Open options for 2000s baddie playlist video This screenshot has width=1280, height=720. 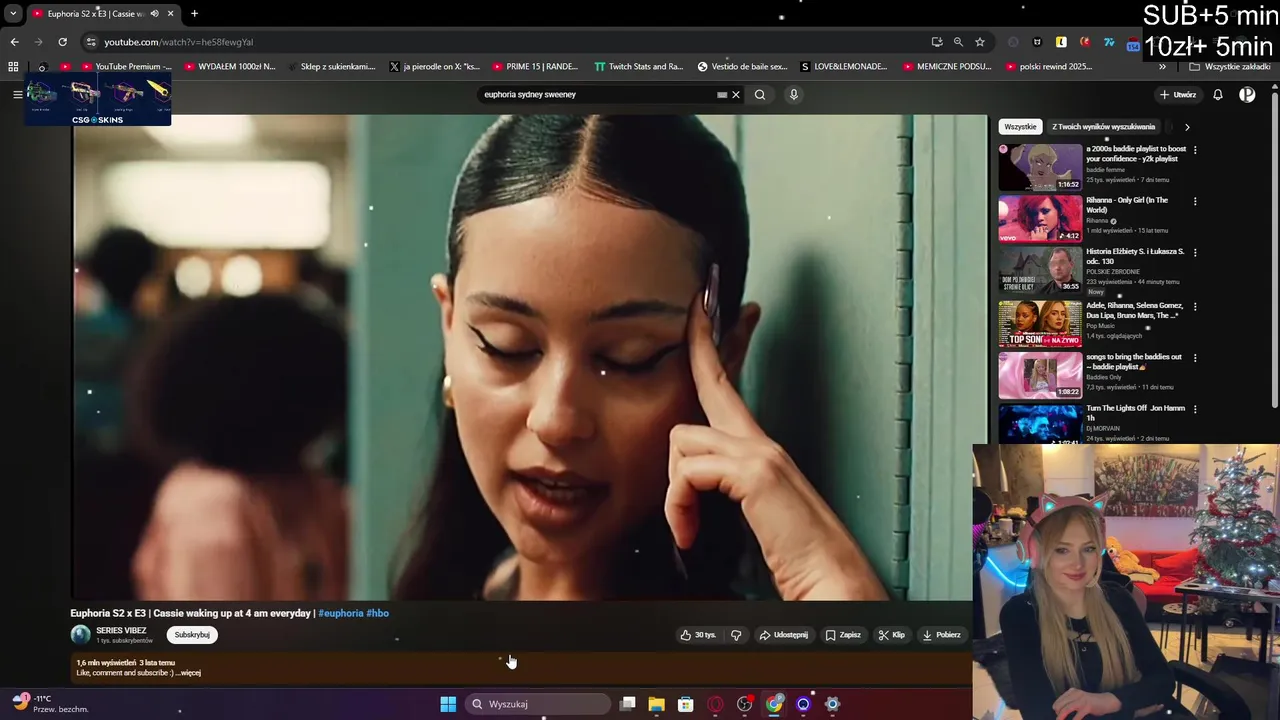(1195, 150)
